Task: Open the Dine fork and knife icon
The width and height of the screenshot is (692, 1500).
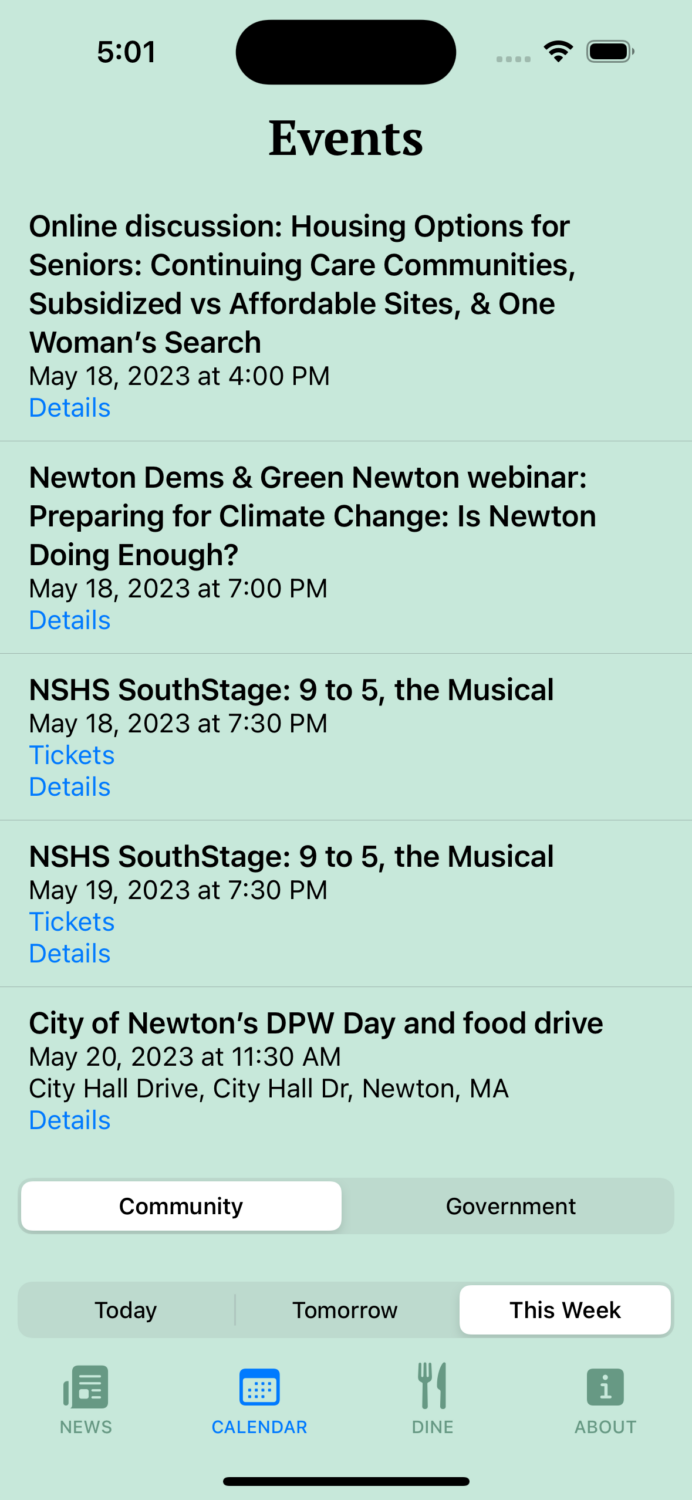Action: click(432, 1387)
